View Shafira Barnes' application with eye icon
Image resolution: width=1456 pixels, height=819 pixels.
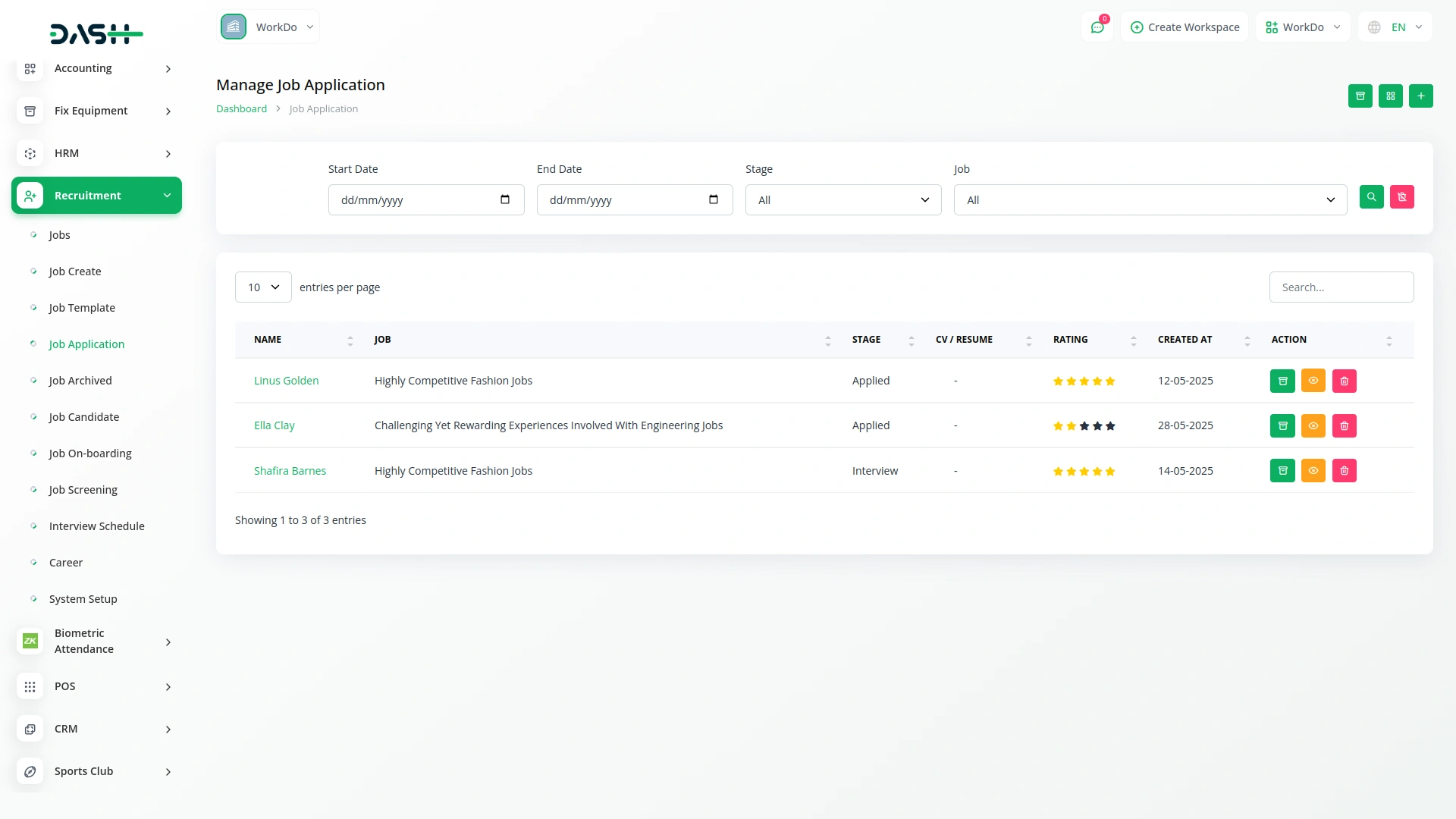pos(1313,471)
